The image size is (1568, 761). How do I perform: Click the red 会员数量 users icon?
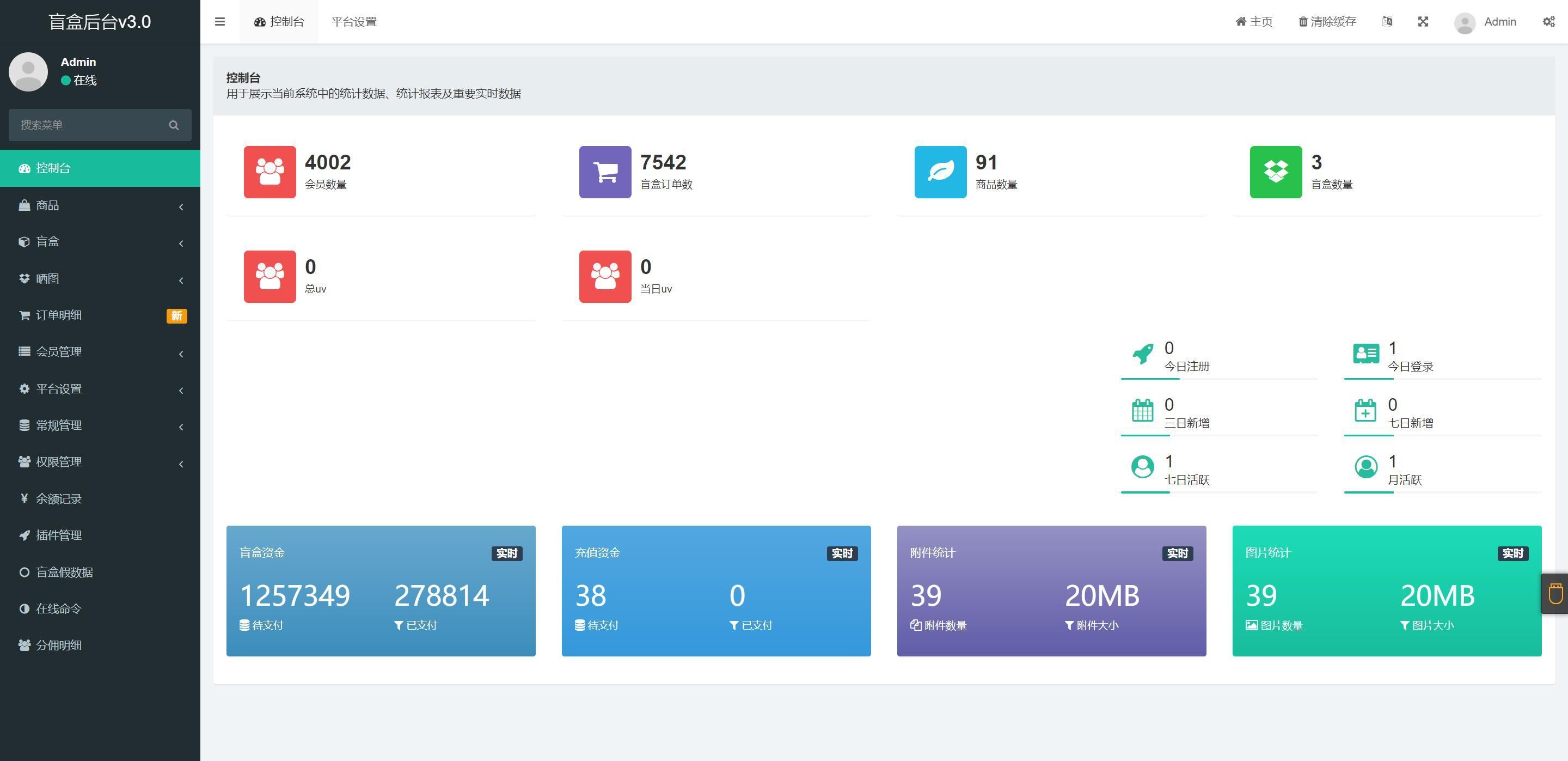[x=269, y=172]
